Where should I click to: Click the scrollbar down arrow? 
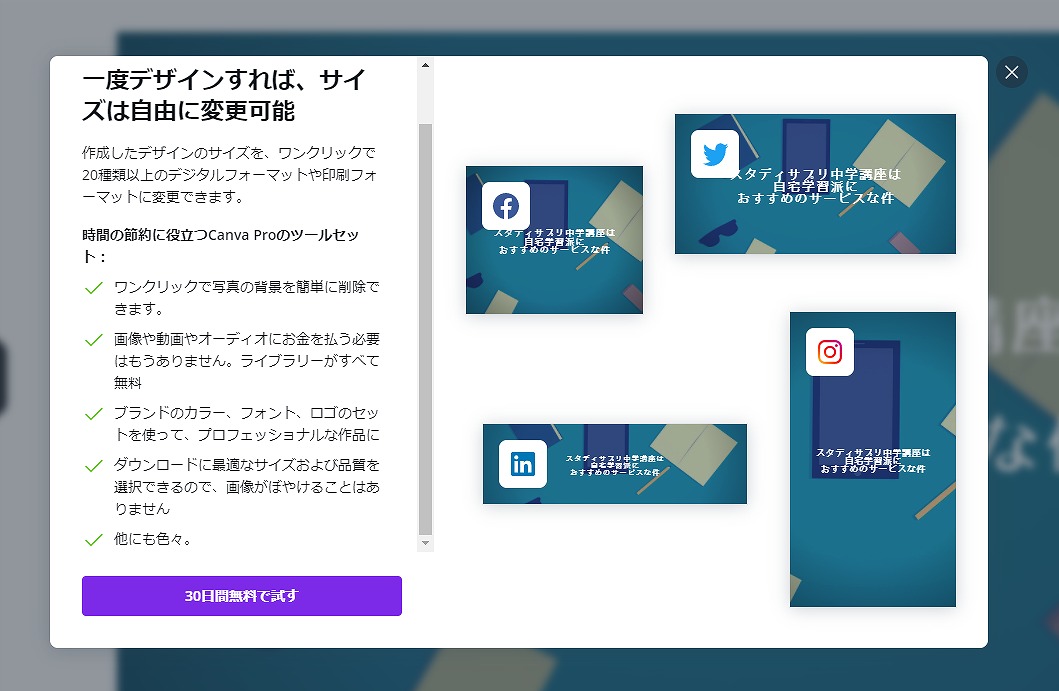(425, 543)
